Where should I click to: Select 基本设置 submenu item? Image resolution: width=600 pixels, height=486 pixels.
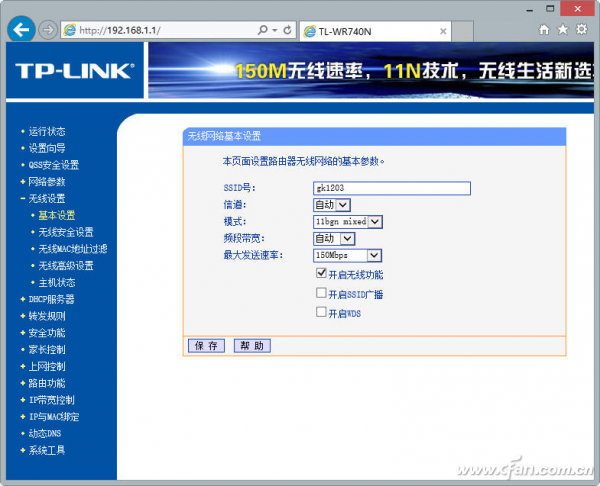click(x=57, y=215)
